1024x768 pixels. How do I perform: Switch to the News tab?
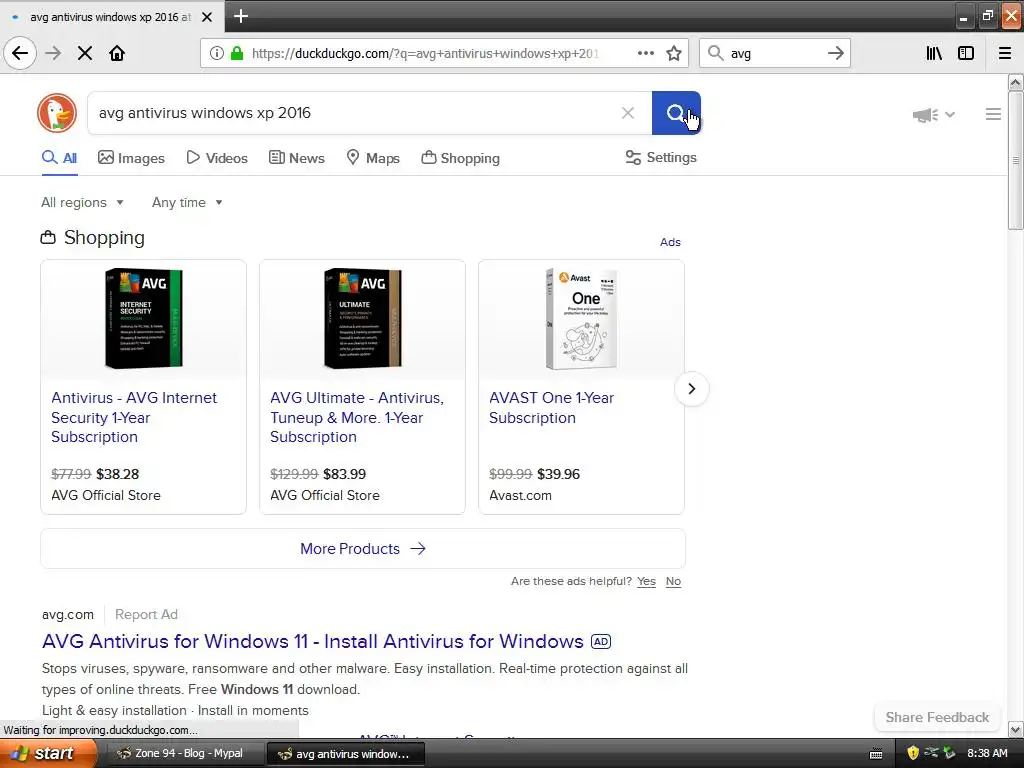point(296,158)
